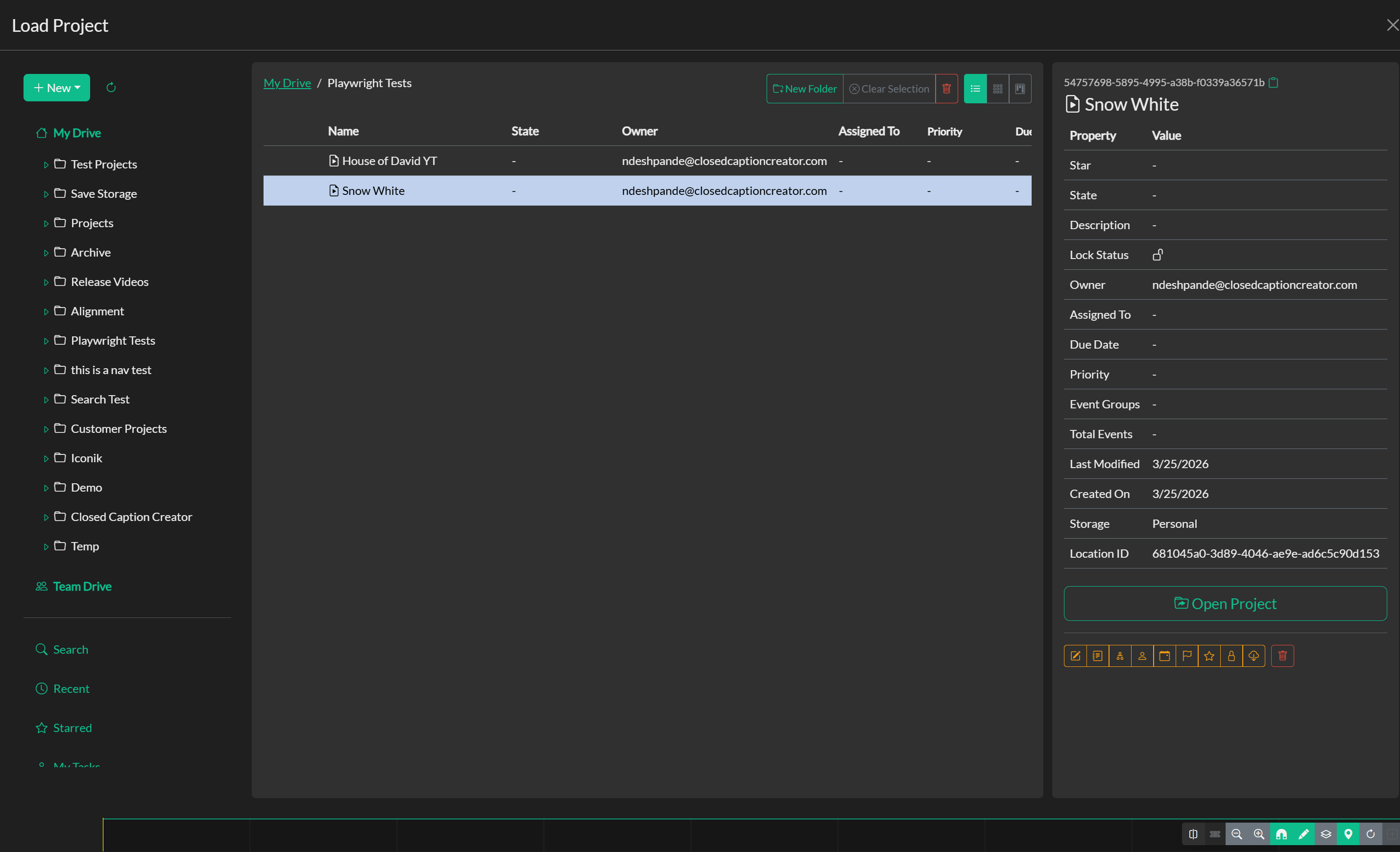The height and width of the screenshot is (852, 1400).
Task: Expand the Playwright Tests folder arrow
Action: [x=46, y=341]
